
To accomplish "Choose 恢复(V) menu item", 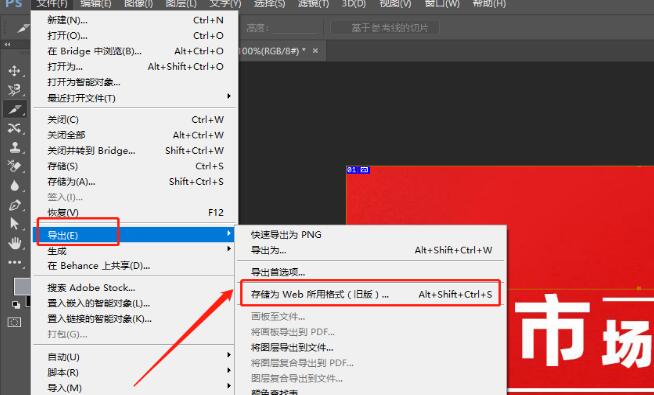I will pyautogui.click(x=135, y=212).
